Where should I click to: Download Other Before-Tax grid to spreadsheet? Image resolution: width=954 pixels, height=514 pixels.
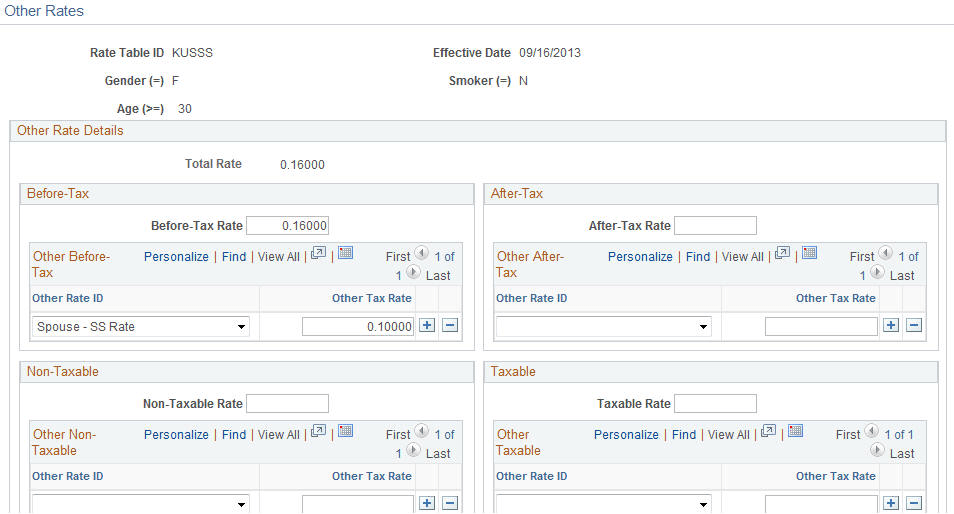[x=346, y=253]
